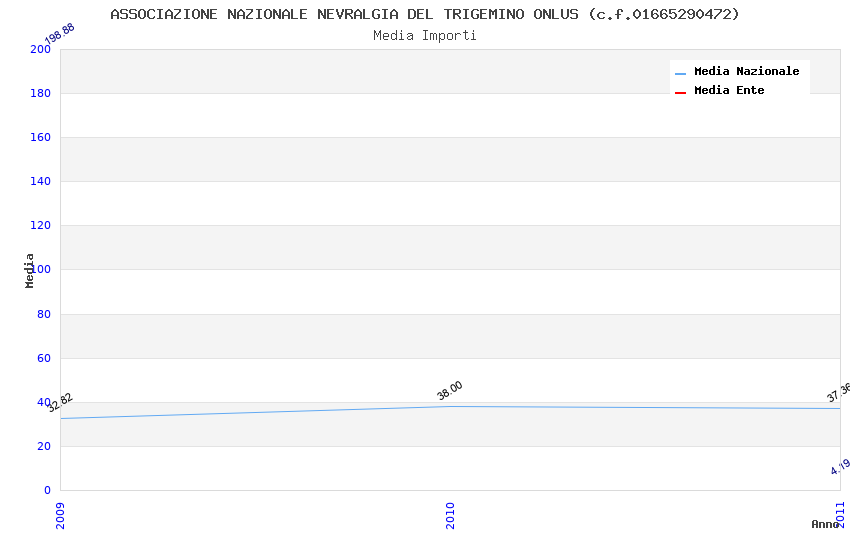
Task: Click the y-axis value 0
Action: tap(47, 490)
